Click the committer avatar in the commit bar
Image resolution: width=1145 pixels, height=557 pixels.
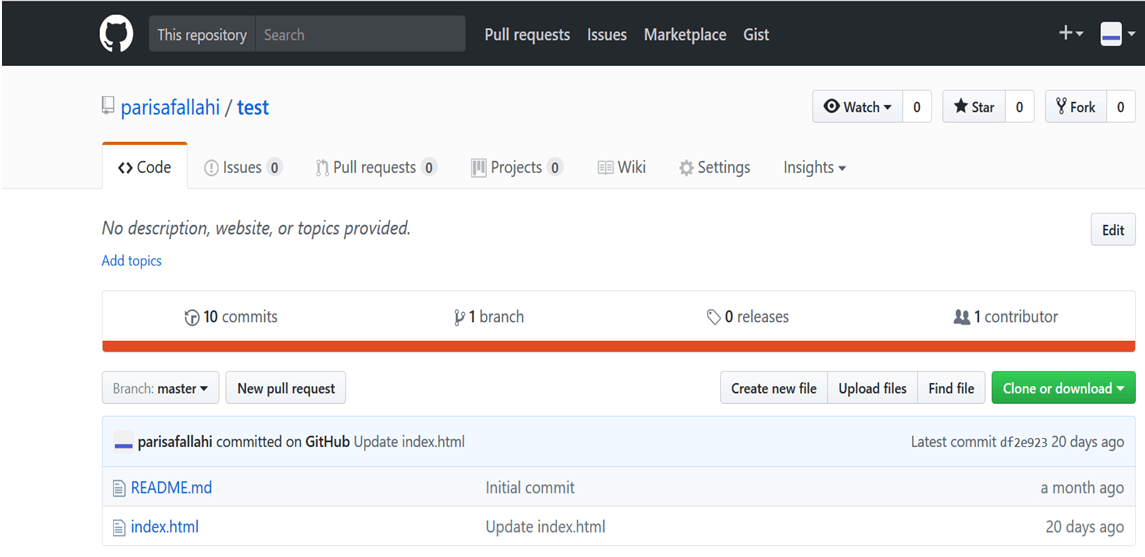(x=123, y=442)
